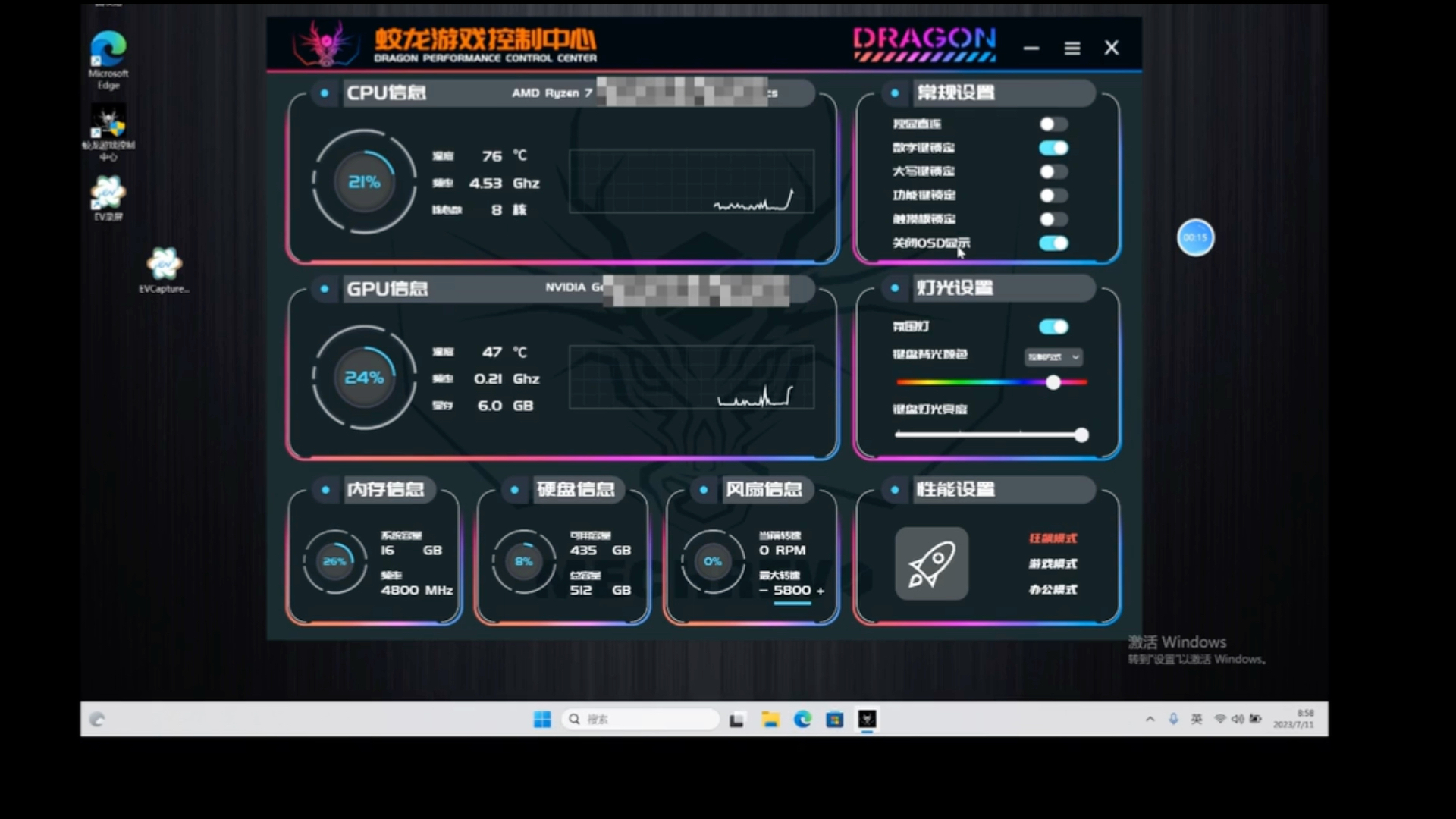Turn off the 数字键锁定 switch

click(x=1053, y=148)
